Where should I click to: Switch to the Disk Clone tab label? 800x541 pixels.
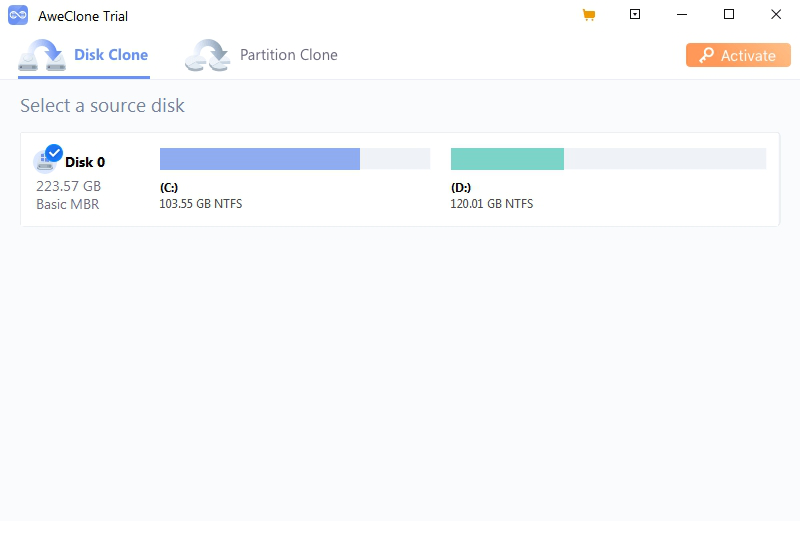click(x=111, y=55)
